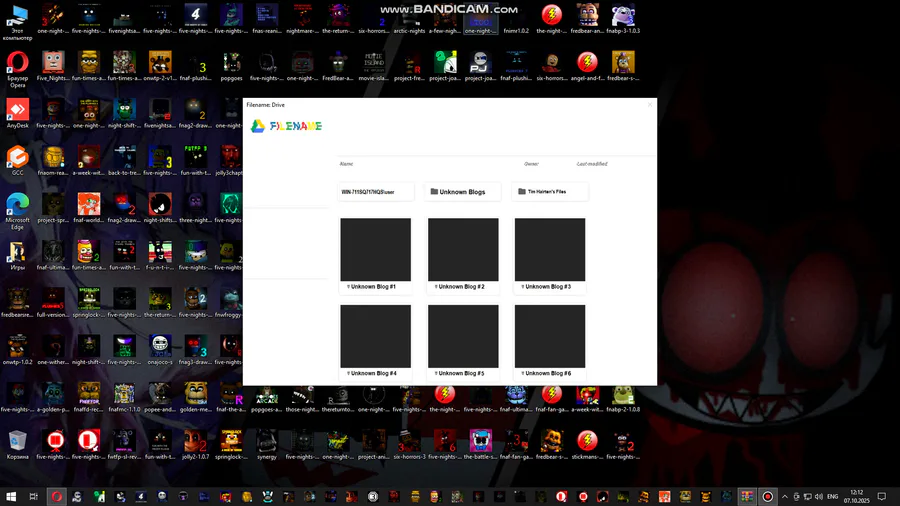The height and width of the screenshot is (506, 900).
Task: Select the fnaf-world... desktop icon
Action: point(88,208)
